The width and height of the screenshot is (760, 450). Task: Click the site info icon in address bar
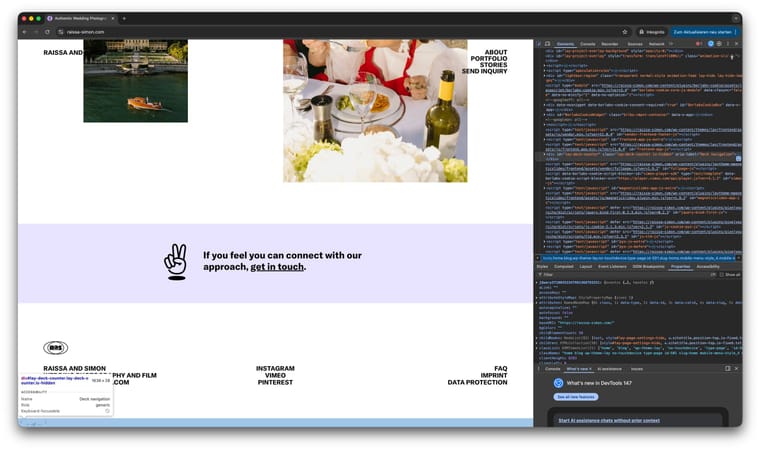(61, 32)
